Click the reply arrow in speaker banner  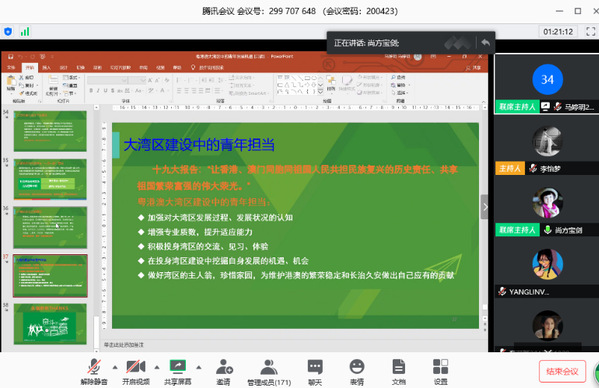pos(486,42)
